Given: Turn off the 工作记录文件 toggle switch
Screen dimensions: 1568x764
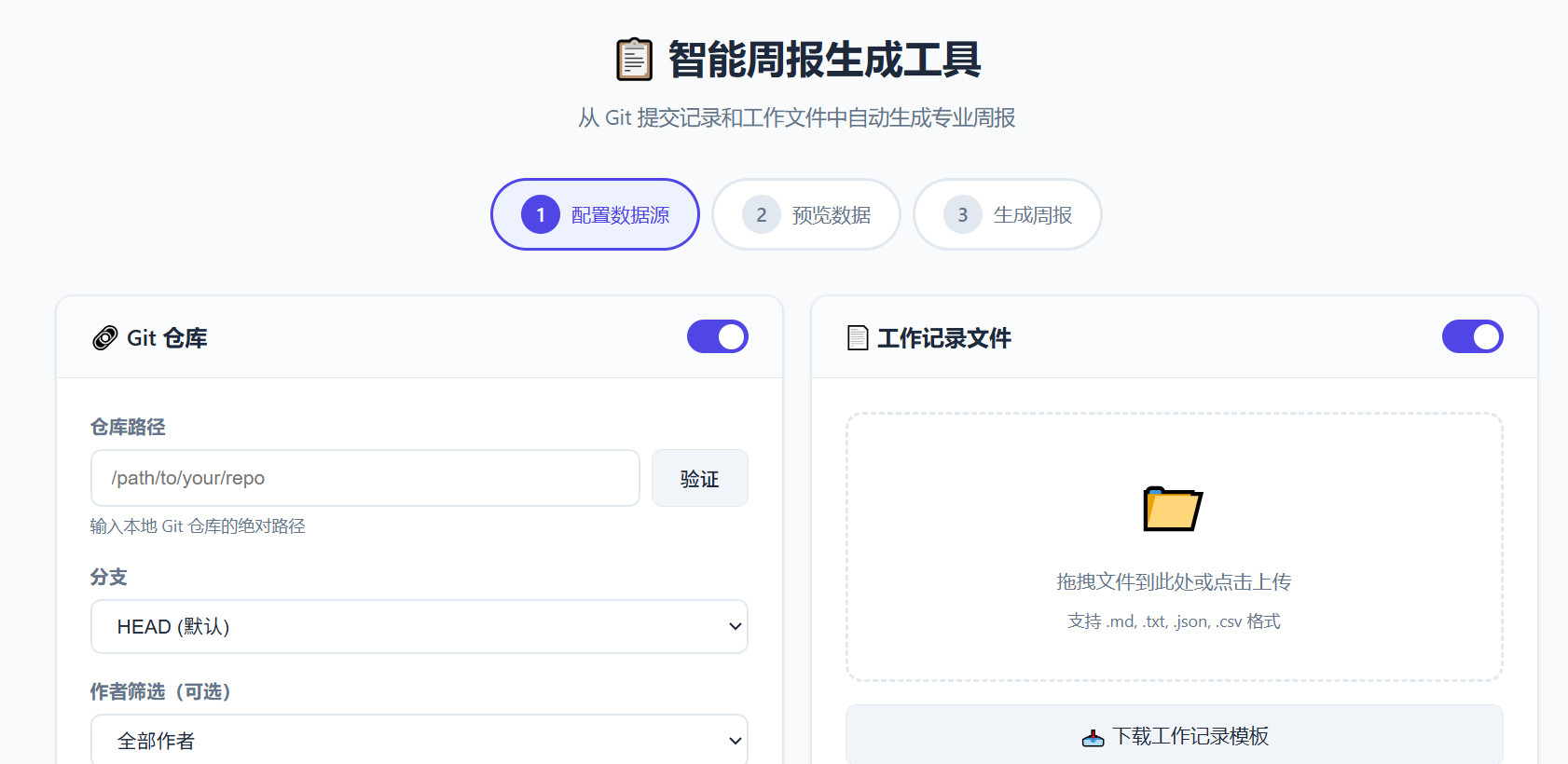Looking at the screenshot, I should (x=1472, y=337).
